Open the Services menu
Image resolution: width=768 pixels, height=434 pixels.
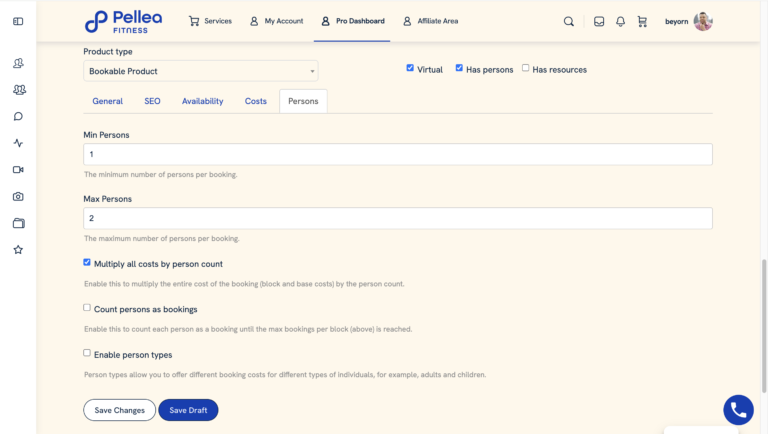(211, 21)
